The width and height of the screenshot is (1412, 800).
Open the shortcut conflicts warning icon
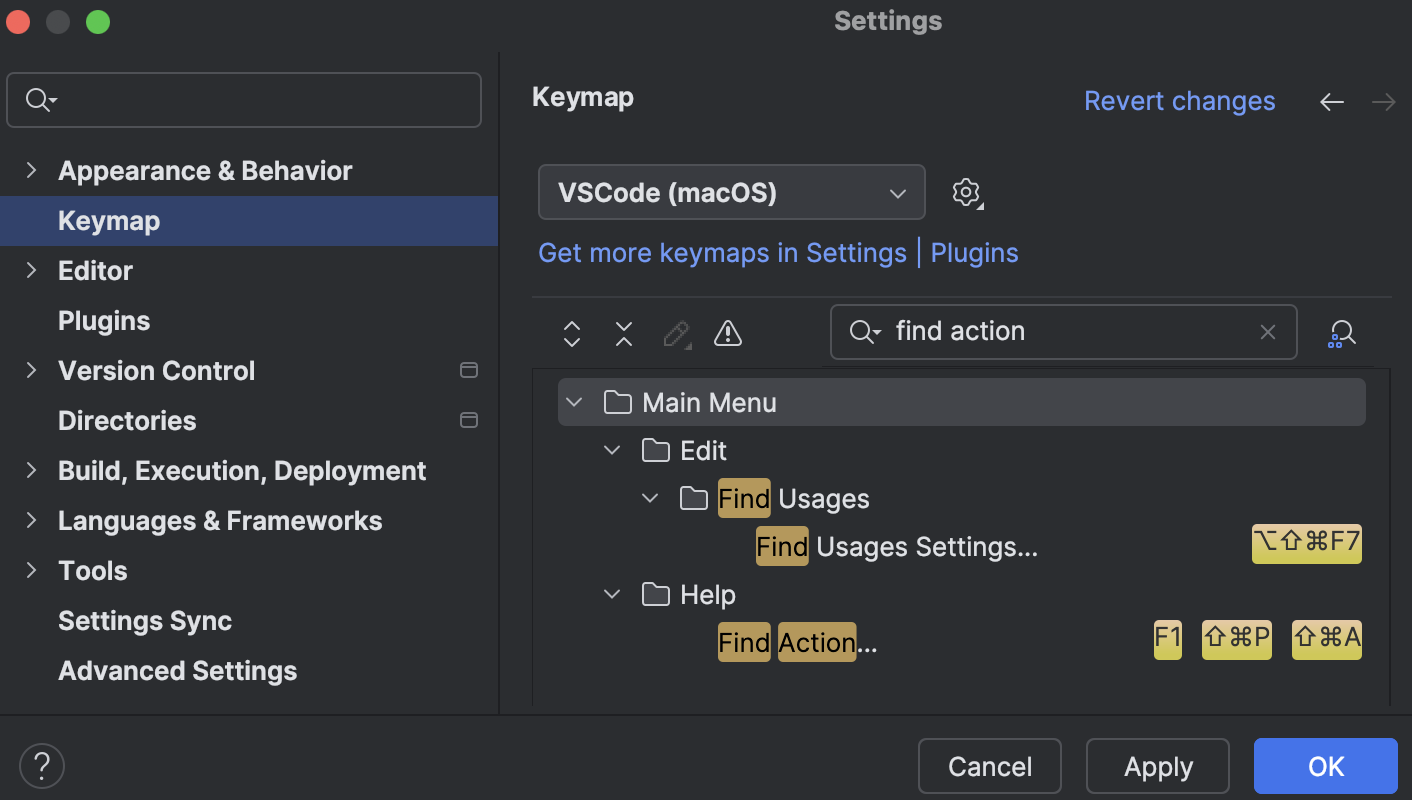(x=728, y=333)
